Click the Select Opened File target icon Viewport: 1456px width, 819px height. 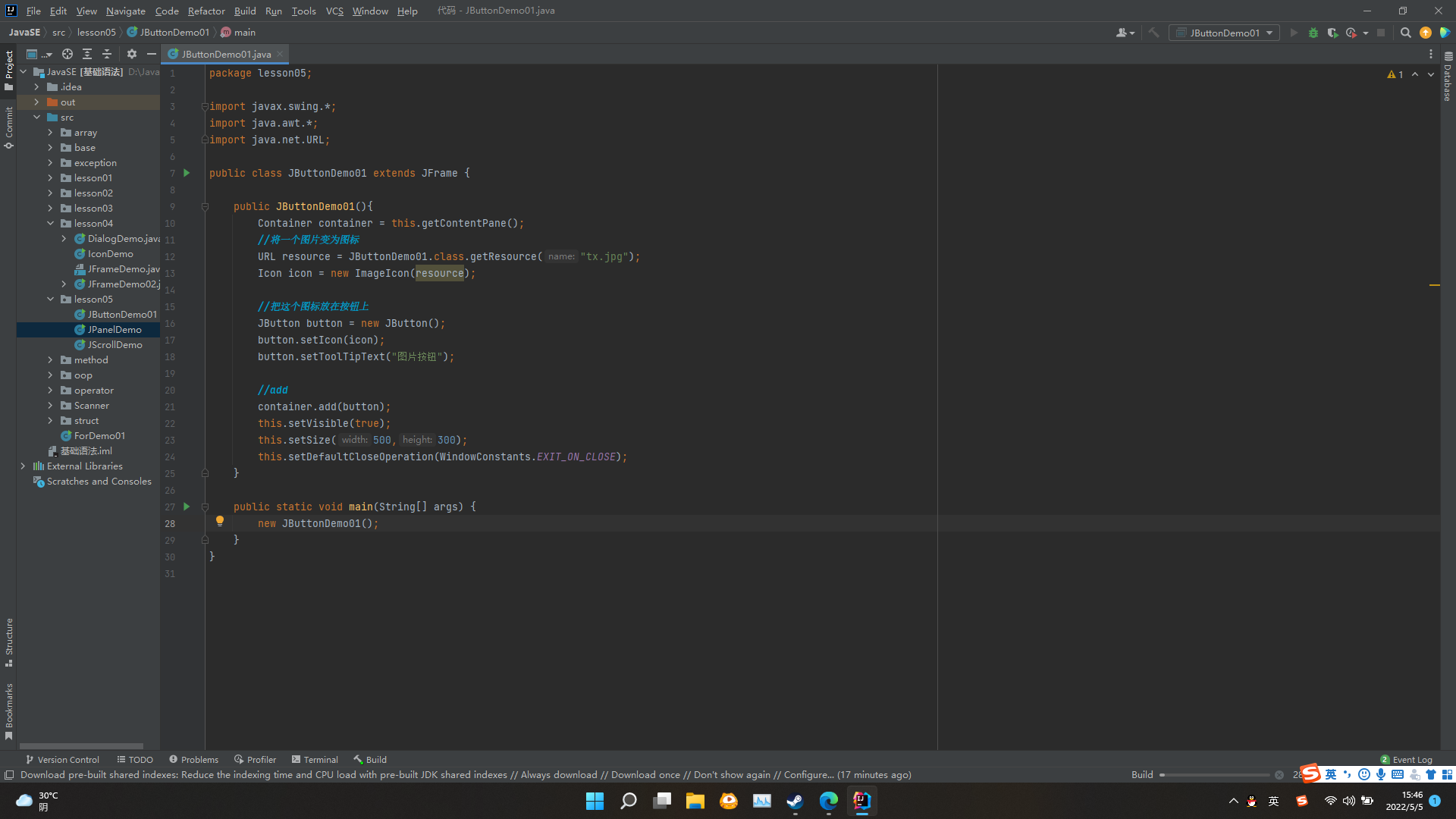point(67,54)
